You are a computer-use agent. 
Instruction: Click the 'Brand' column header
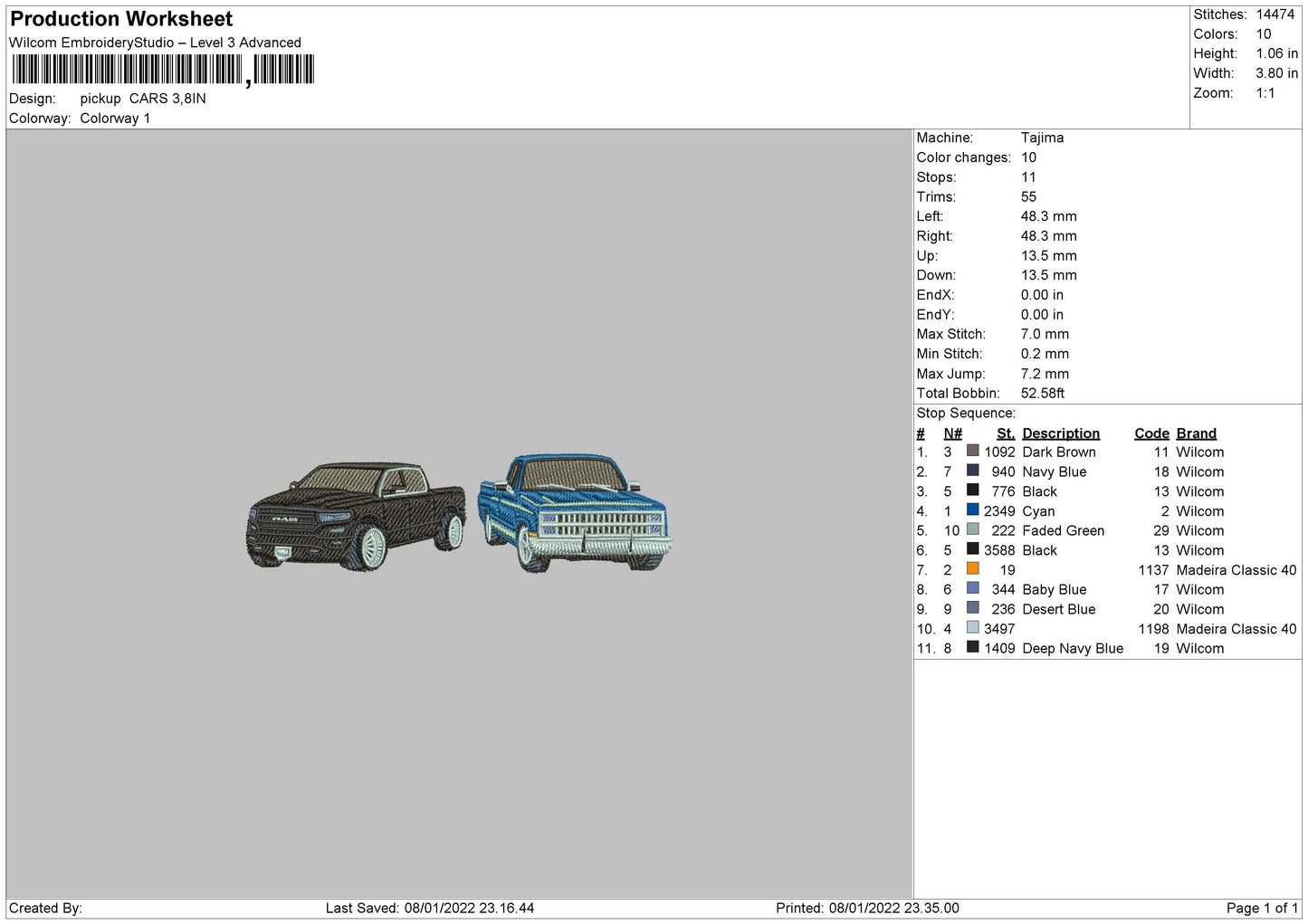click(1196, 433)
